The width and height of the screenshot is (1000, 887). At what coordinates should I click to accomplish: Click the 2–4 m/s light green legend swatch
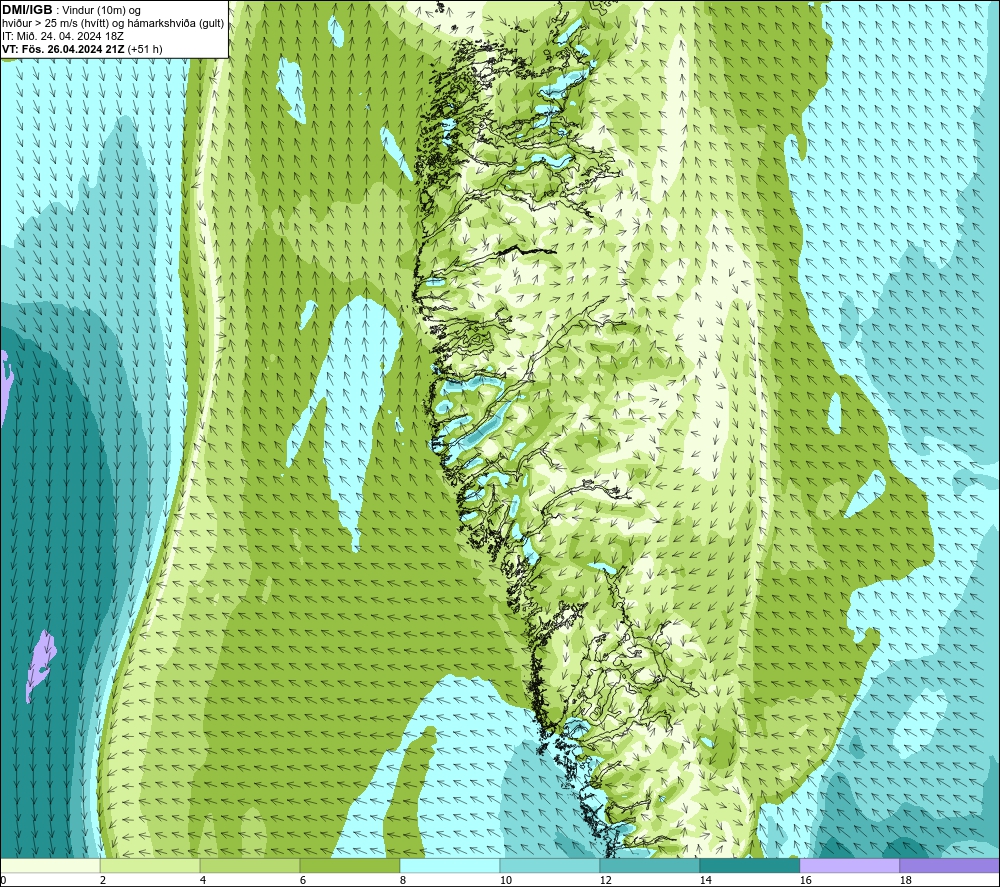point(150,865)
